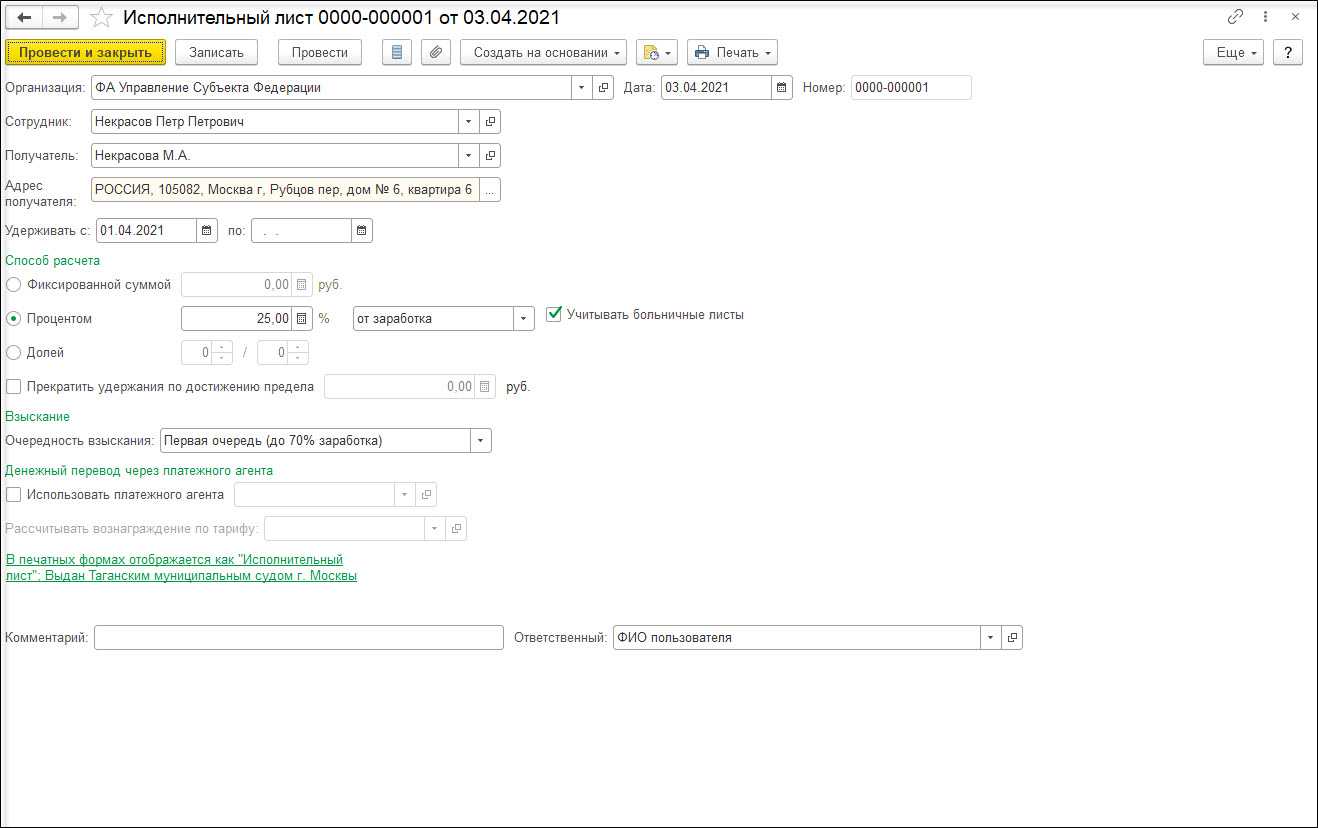The height and width of the screenshot is (828, 1318).
Task: Expand the Организация dropdown list
Action: (583, 87)
